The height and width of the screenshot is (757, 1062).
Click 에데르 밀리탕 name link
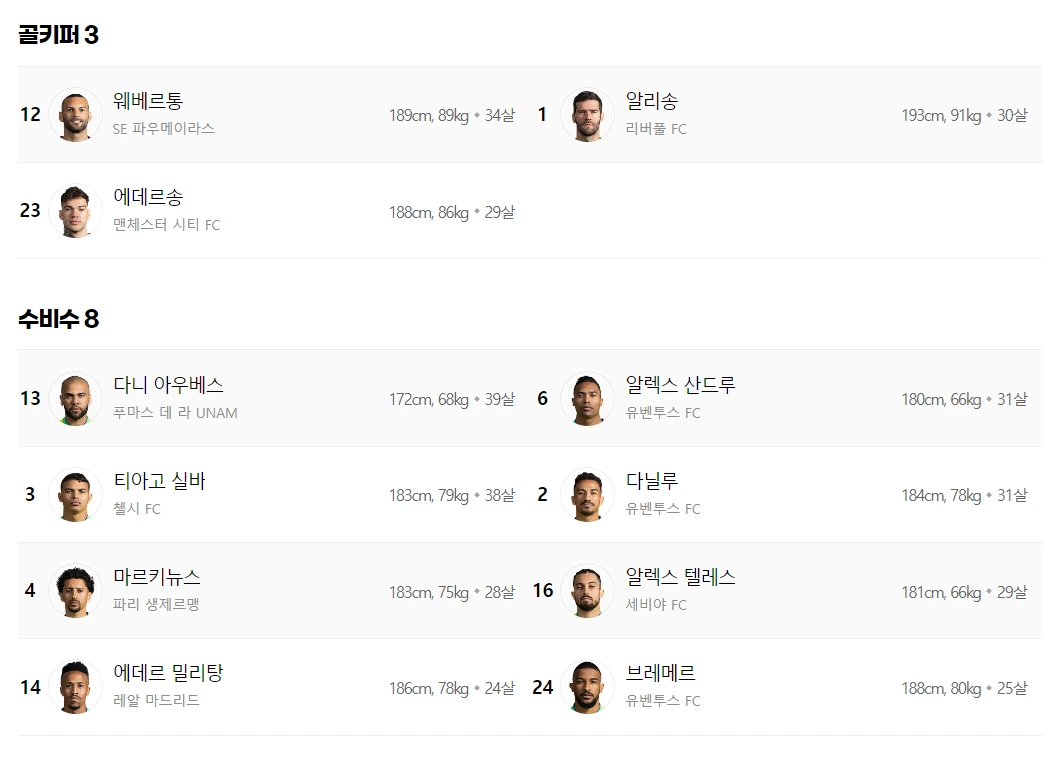pos(168,673)
